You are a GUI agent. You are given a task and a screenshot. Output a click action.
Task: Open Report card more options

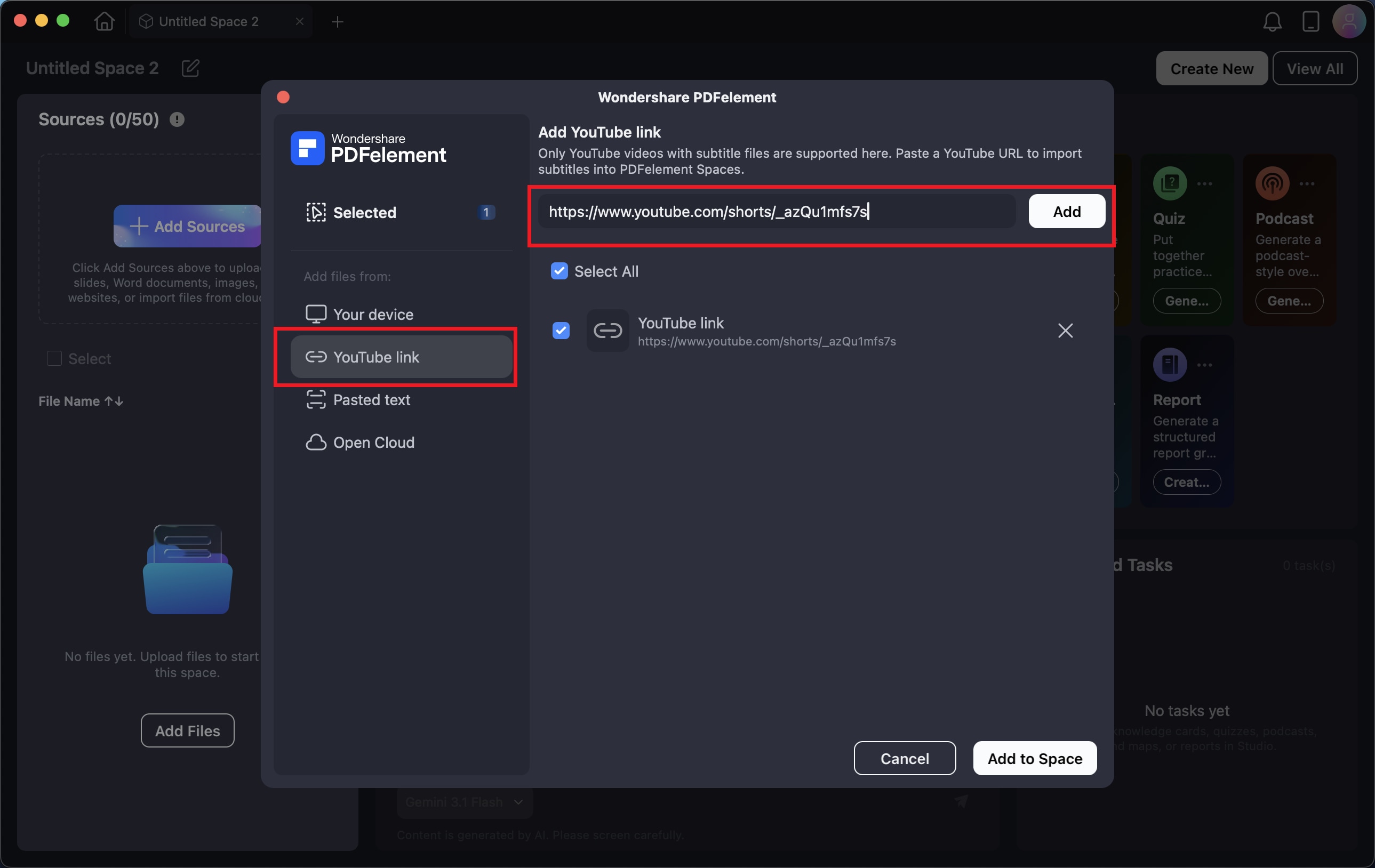(x=1205, y=365)
